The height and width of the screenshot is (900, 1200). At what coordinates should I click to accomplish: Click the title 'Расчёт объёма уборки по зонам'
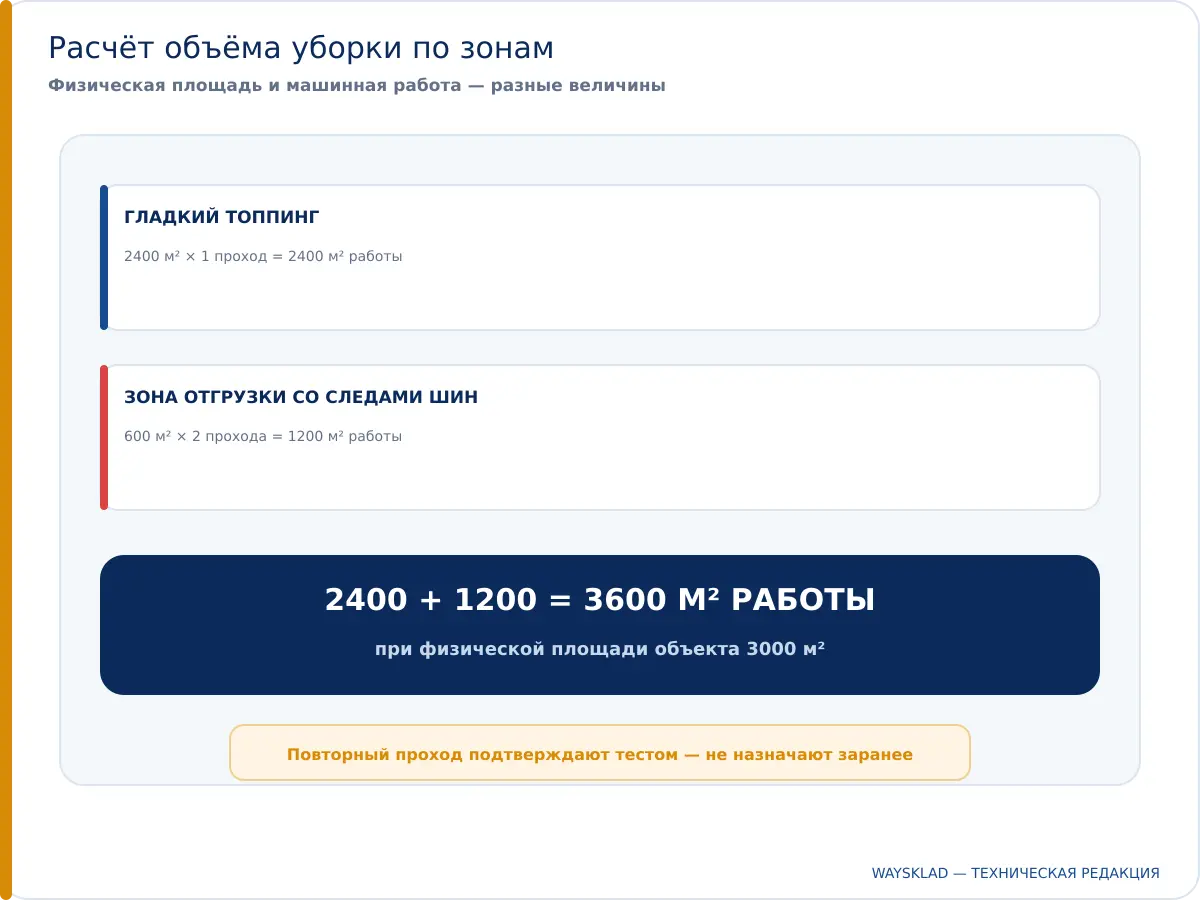pos(301,48)
